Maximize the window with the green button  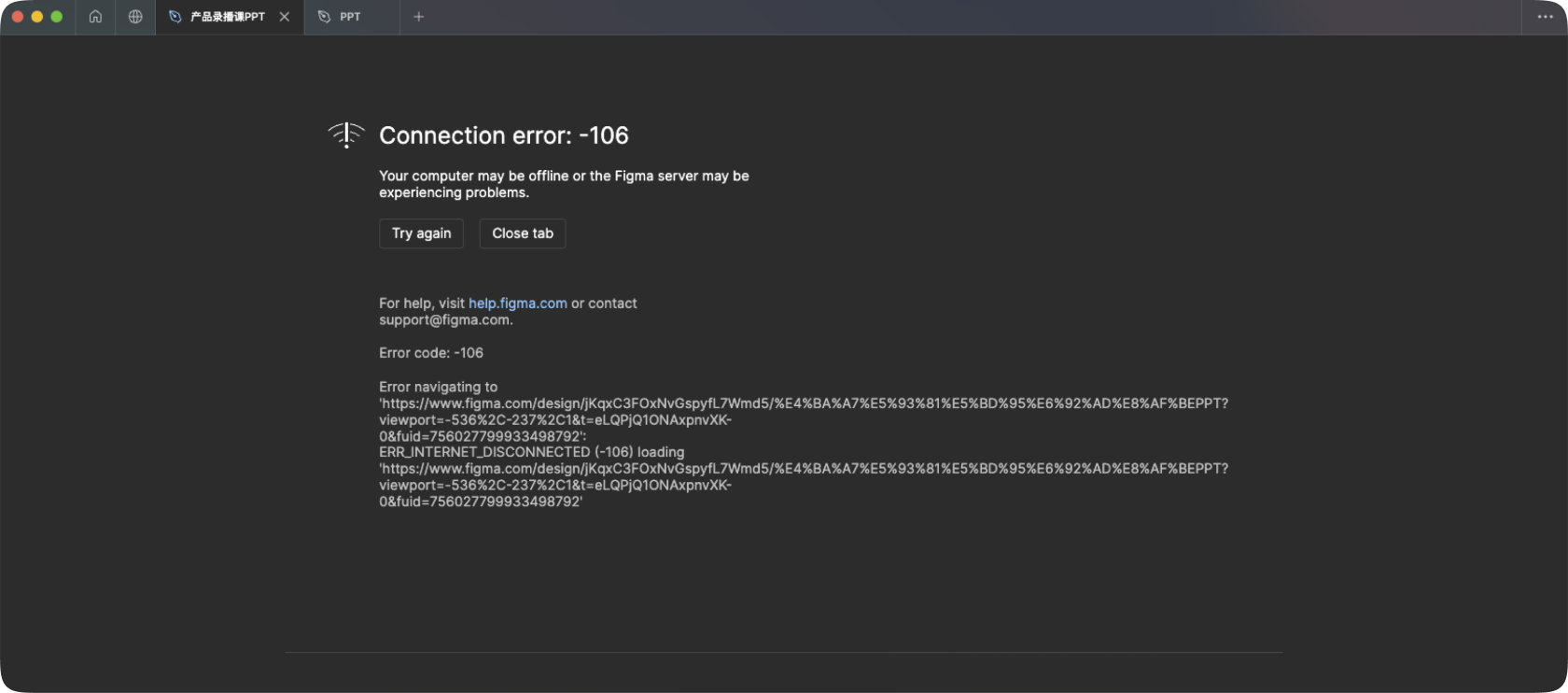click(x=57, y=17)
